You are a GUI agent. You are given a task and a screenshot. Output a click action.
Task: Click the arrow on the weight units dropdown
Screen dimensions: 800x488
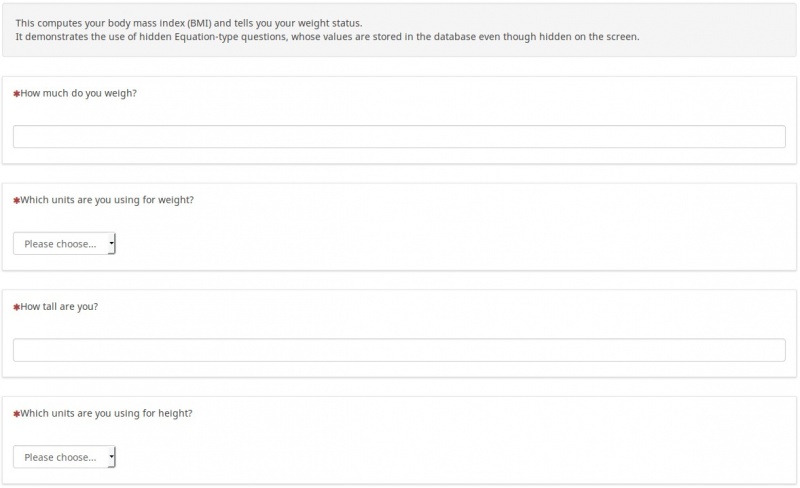point(111,243)
